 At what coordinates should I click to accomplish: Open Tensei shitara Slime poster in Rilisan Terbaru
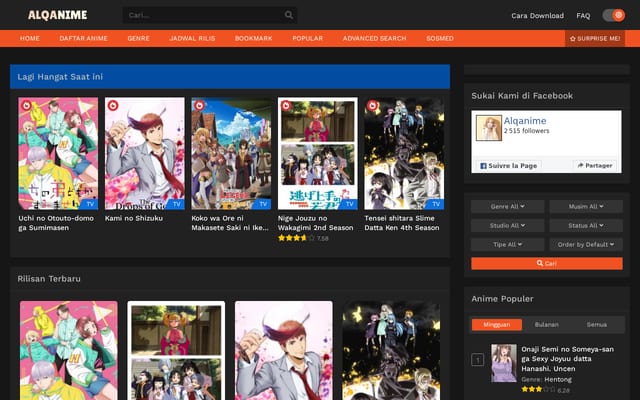(x=391, y=351)
